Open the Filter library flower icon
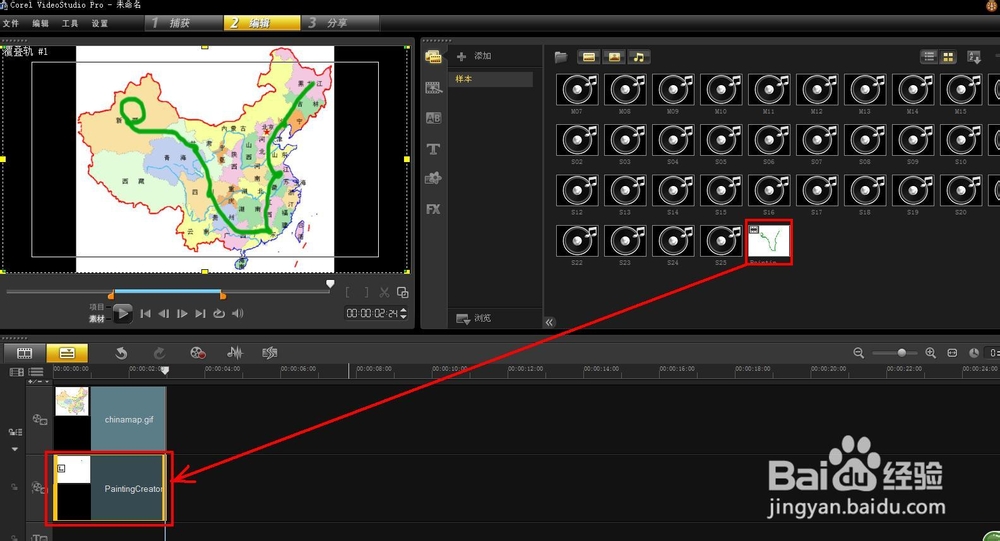The image size is (1000, 541). point(433,178)
